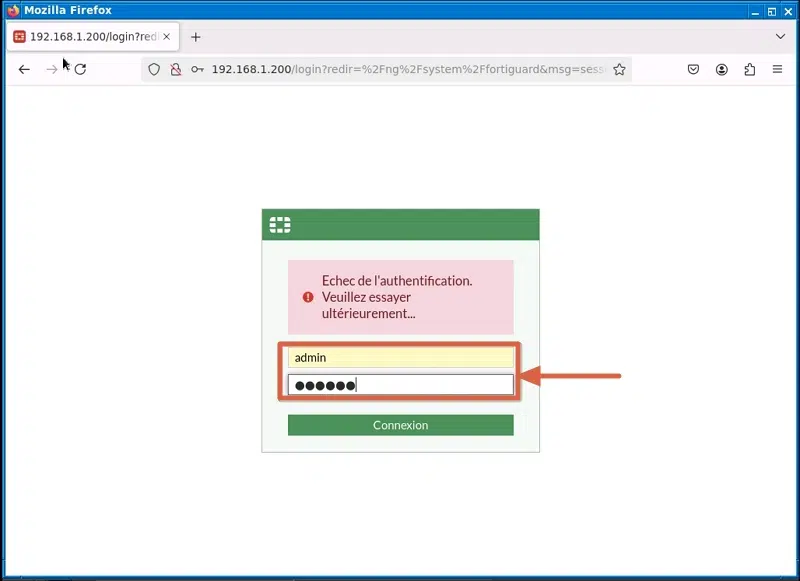
Task: Click the admin username field
Action: click(401, 358)
